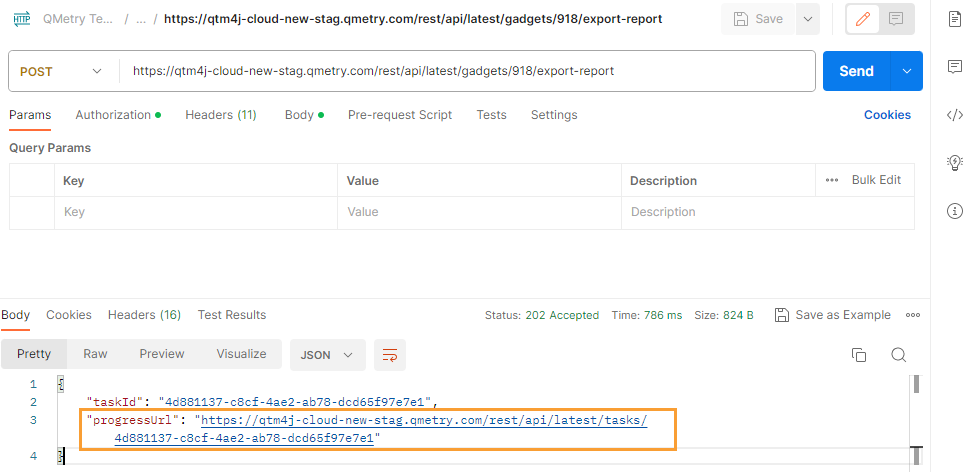
Task: Switch to the Authorization tab
Action: pos(117,115)
